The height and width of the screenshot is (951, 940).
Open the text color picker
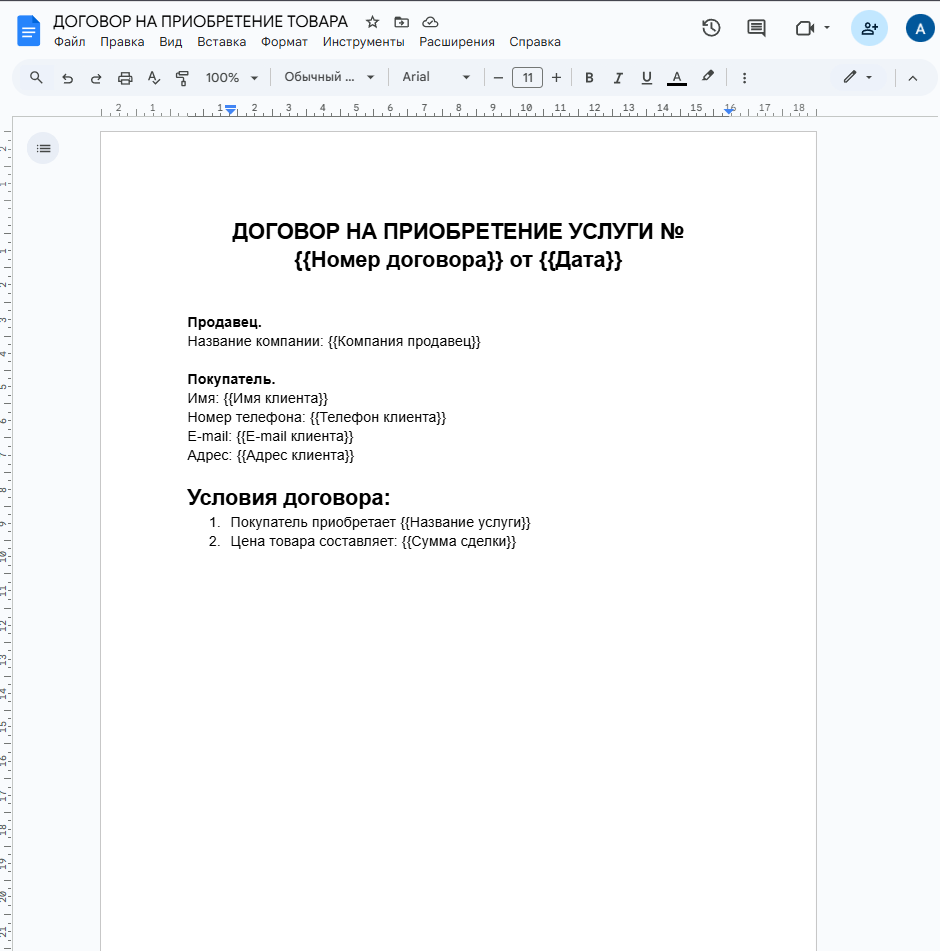click(x=677, y=77)
